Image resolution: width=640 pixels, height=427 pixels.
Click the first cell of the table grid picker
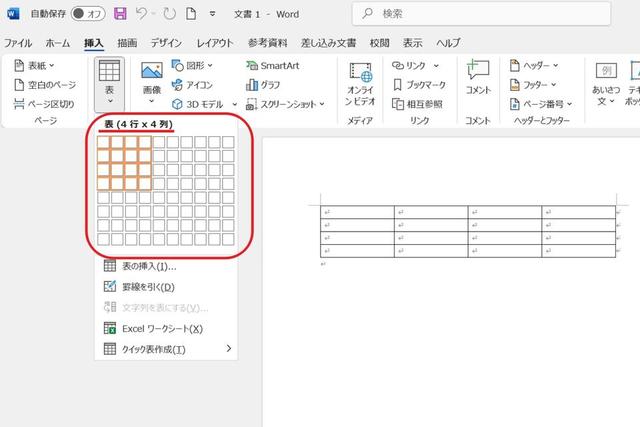pos(103,142)
